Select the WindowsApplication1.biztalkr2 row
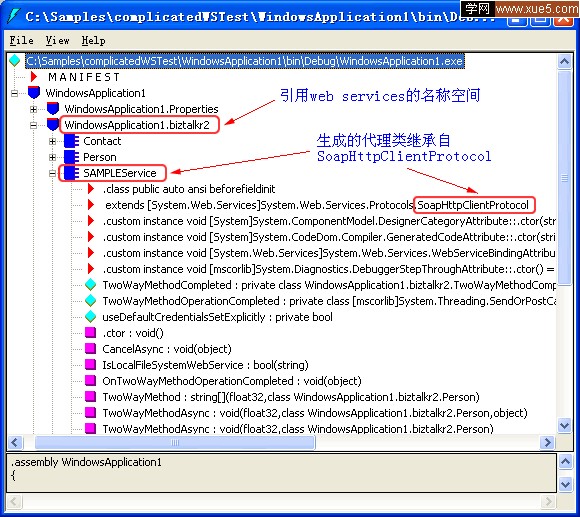This screenshot has height=517, width=580. pyautogui.click(x=137, y=125)
